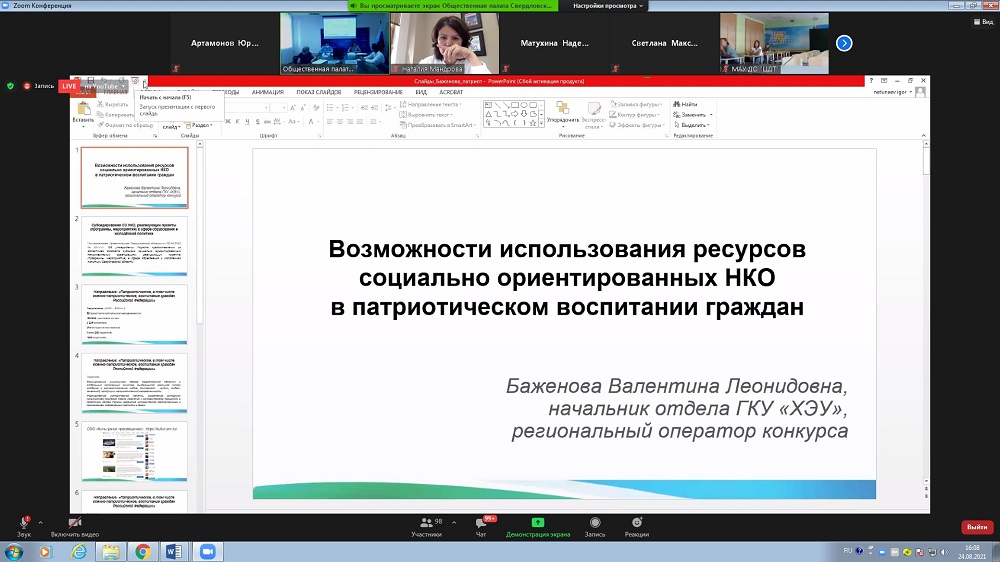Open the Zoom reactions menu (Реакции)
Screen dimensions: 1000x562
click(x=636, y=526)
